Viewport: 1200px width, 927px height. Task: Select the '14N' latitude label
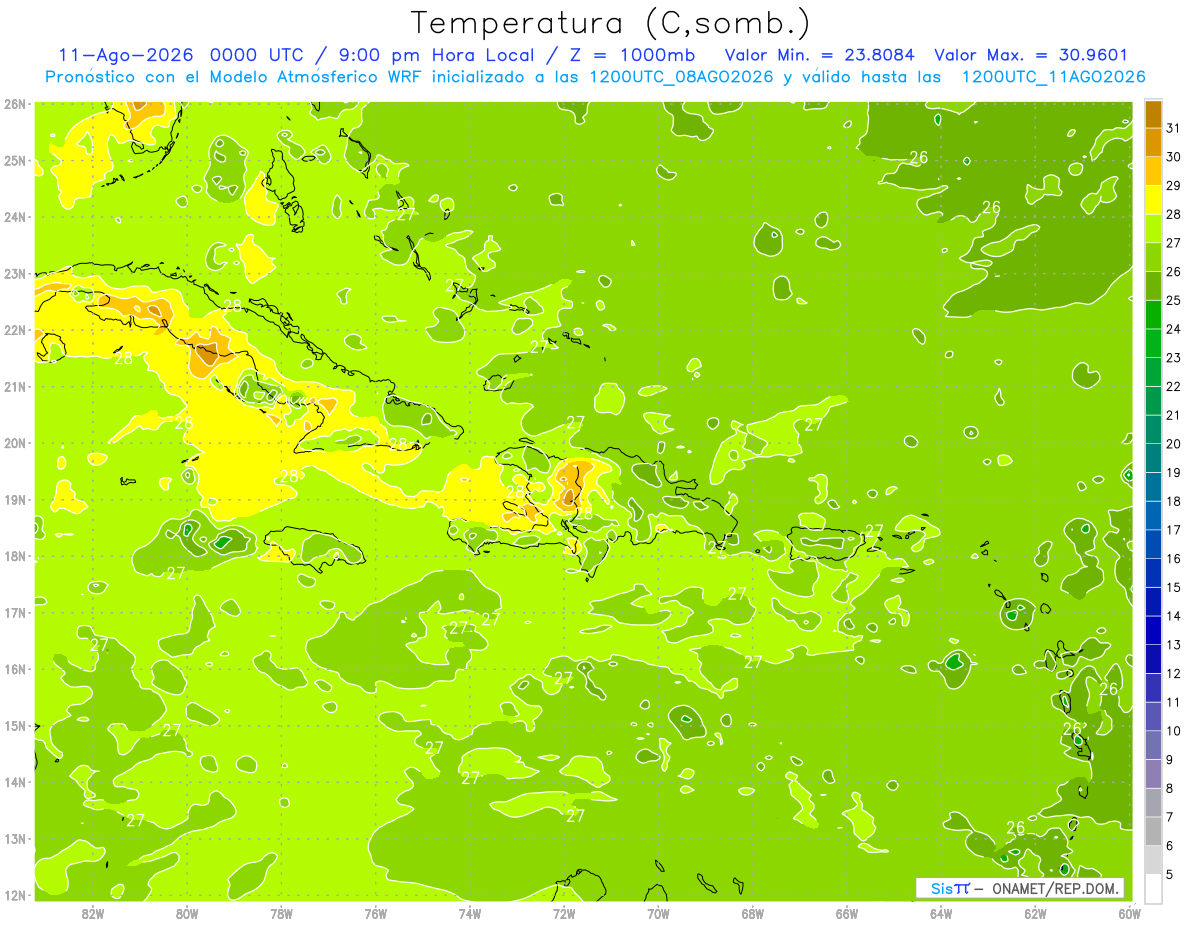pos(15,782)
